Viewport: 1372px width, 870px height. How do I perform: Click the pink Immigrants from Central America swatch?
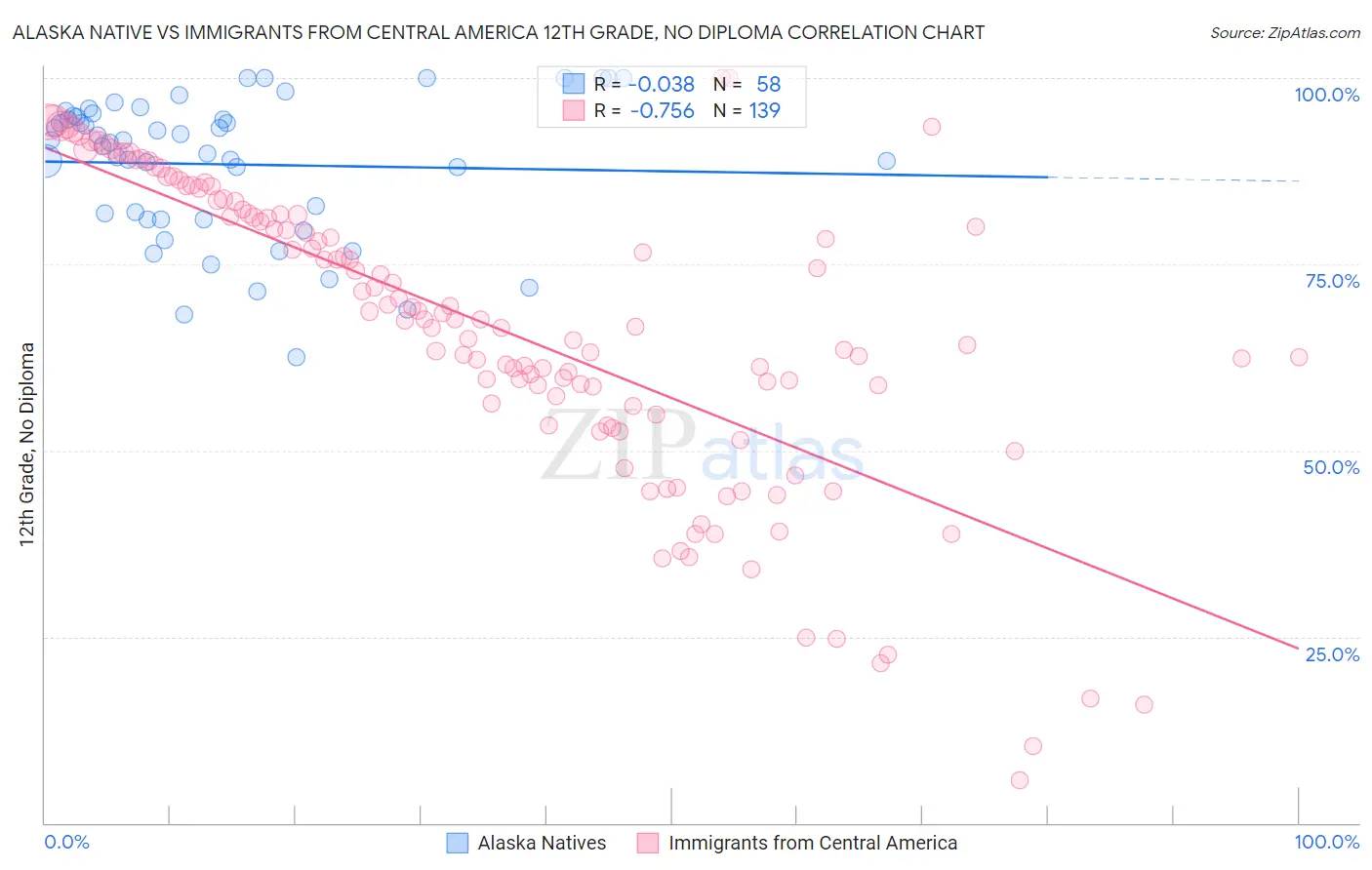tap(648, 843)
